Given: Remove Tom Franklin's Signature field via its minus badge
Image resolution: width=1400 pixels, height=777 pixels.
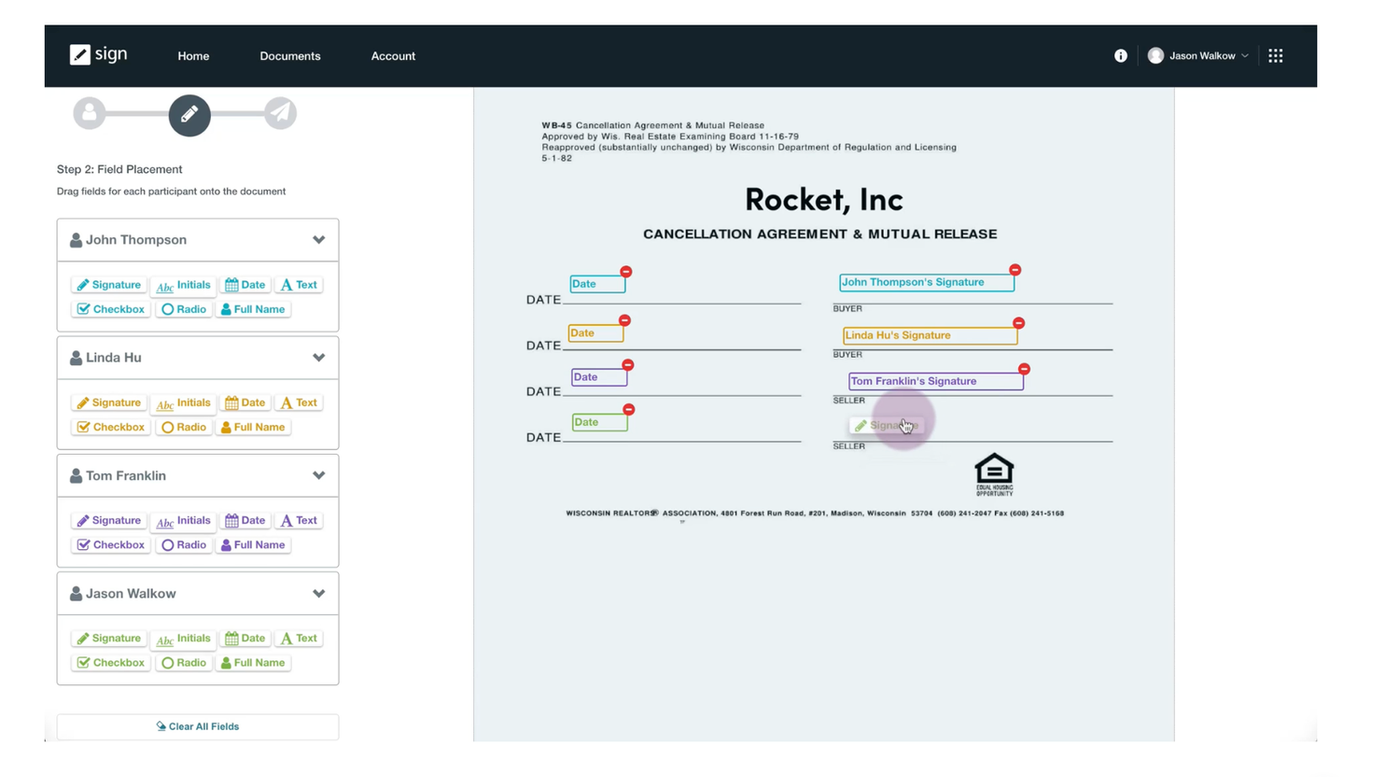Looking at the screenshot, I should (x=1024, y=368).
